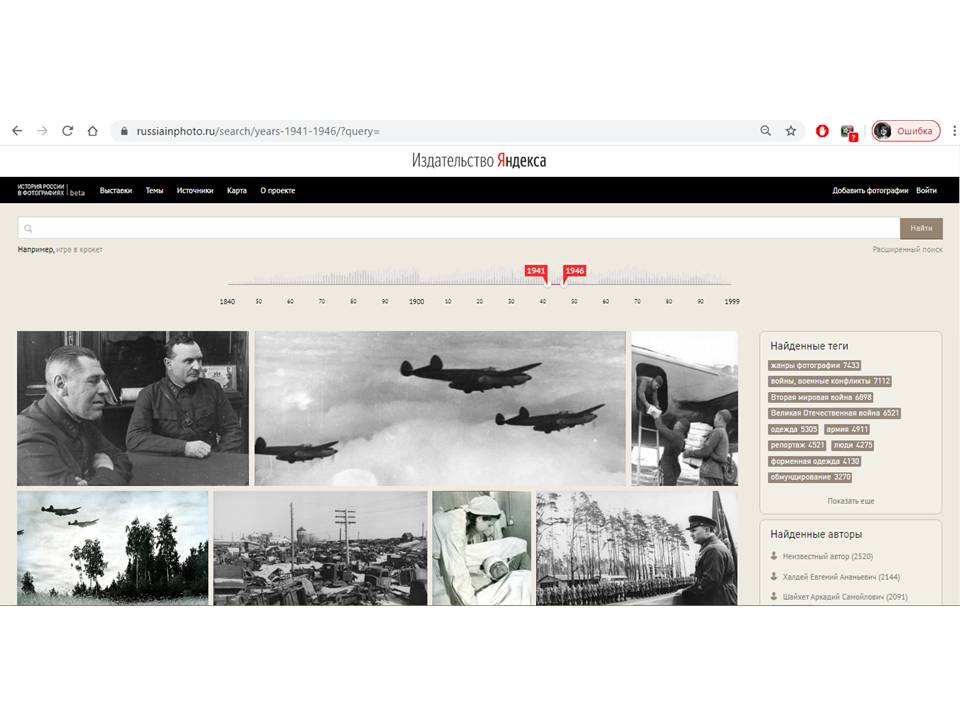This screenshot has width=960, height=720.
Task: Open the Выставки menu item
Action: pyautogui.click(x=116, y=190)
